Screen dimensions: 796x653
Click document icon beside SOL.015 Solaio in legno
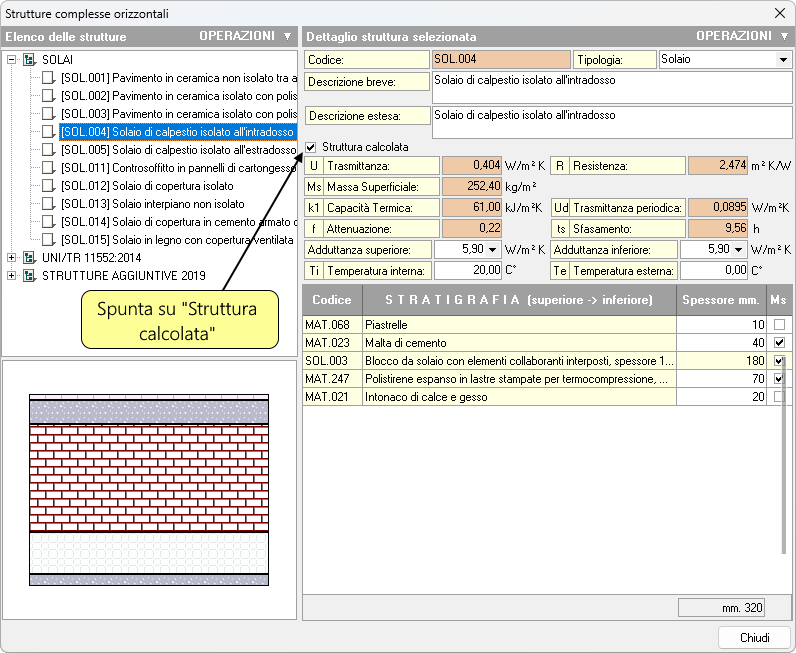[x=48, y=240]
